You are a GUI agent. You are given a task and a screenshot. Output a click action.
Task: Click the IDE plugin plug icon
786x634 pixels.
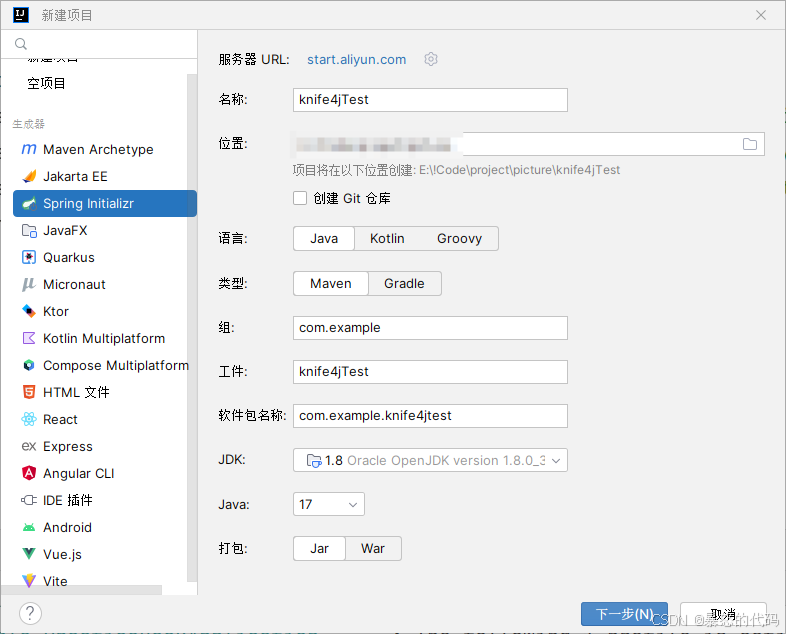tap(29, 500)
